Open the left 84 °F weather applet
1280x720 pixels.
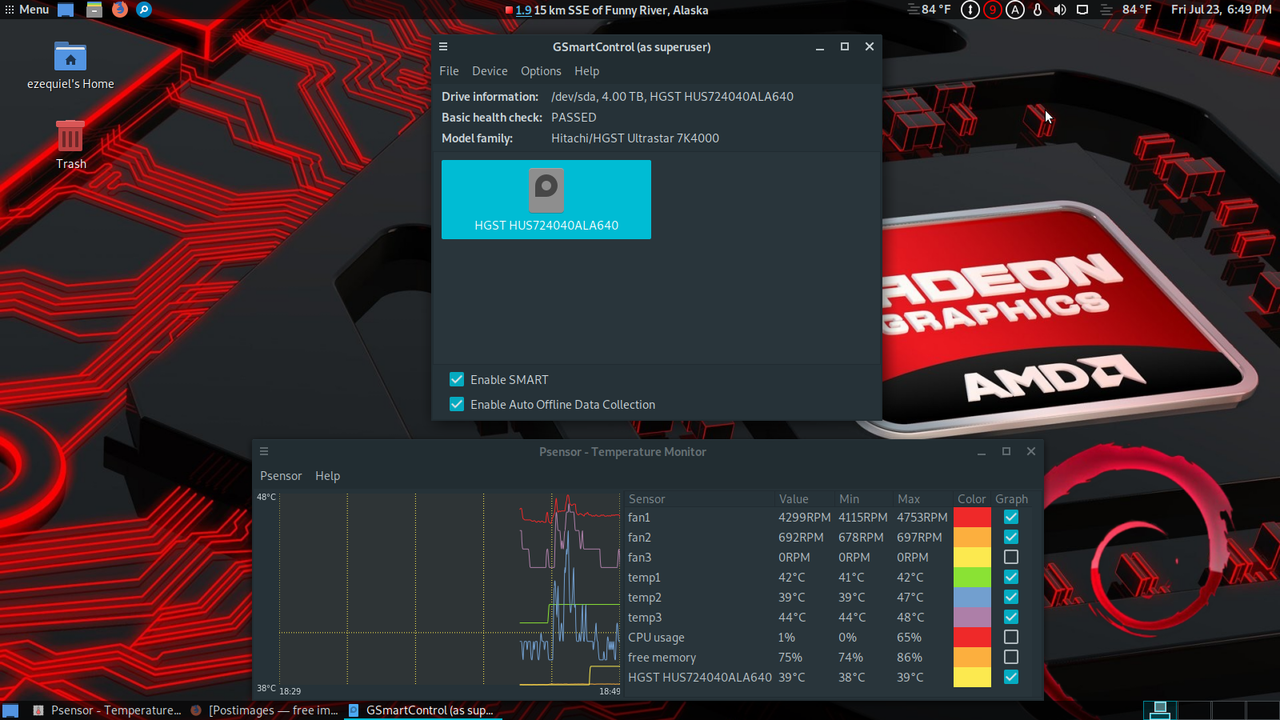[x=929, y=10]
